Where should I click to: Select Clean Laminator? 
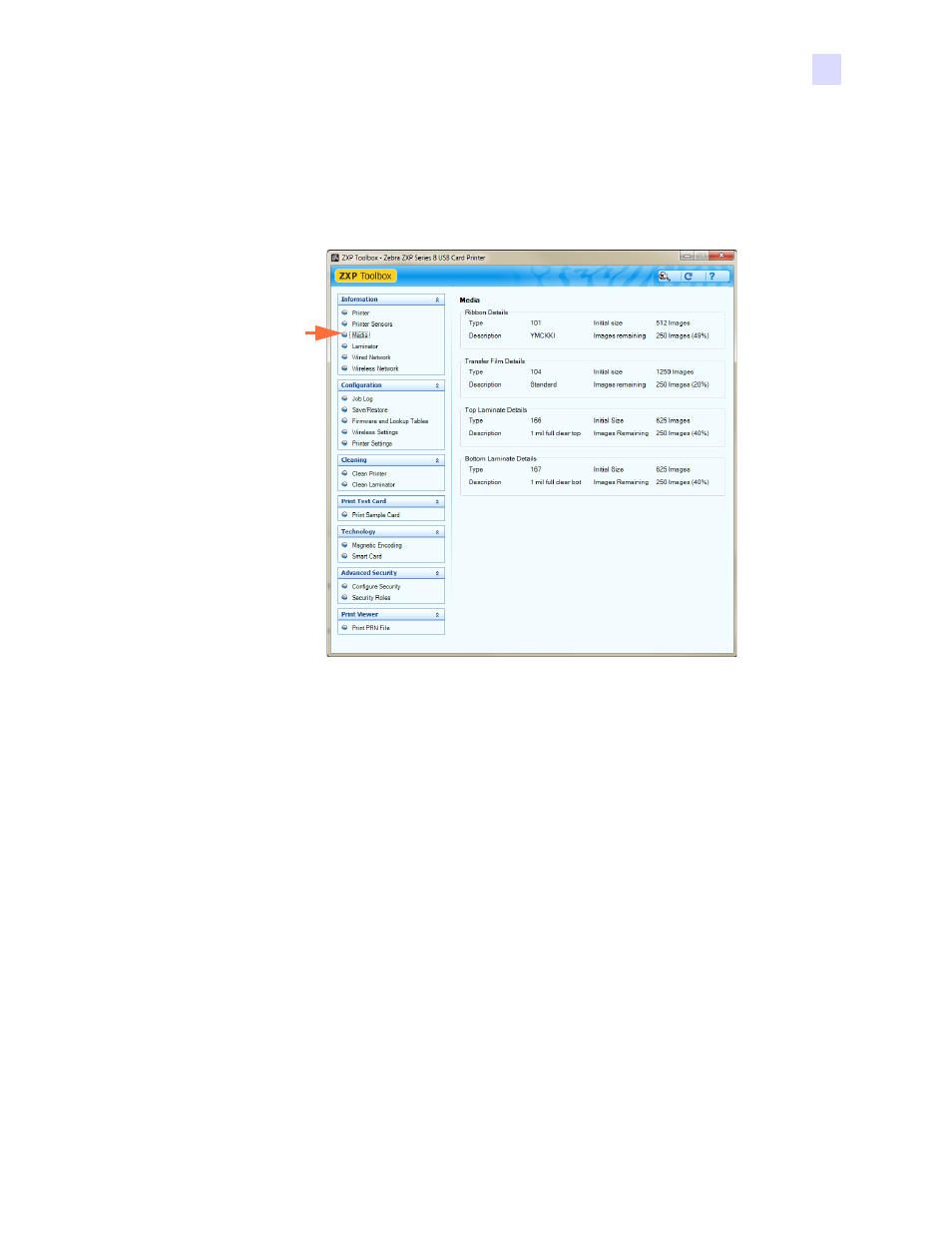pos(373,485)
